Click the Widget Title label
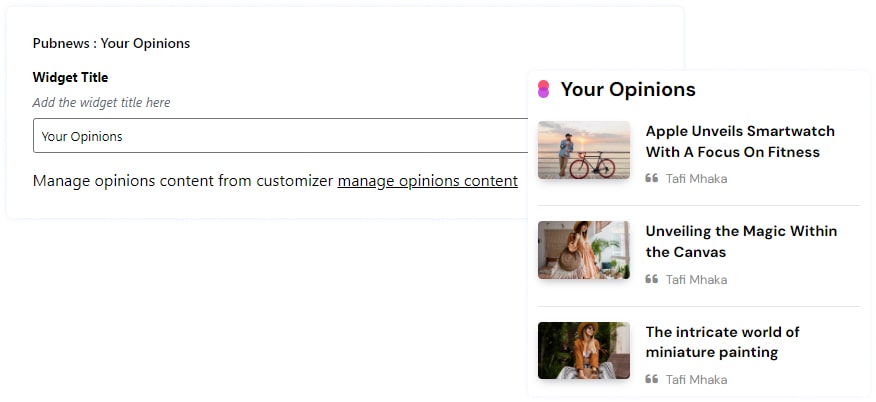 pyautogui.click(x=70, y=77)
